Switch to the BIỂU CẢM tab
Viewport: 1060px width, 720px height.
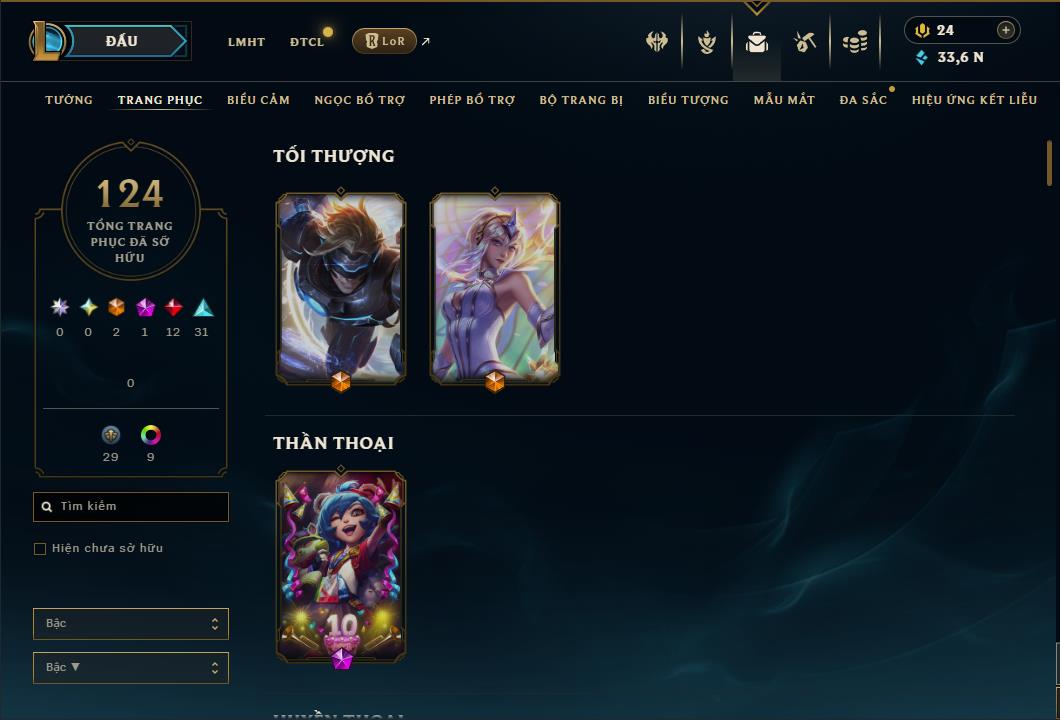click(258, 100)
